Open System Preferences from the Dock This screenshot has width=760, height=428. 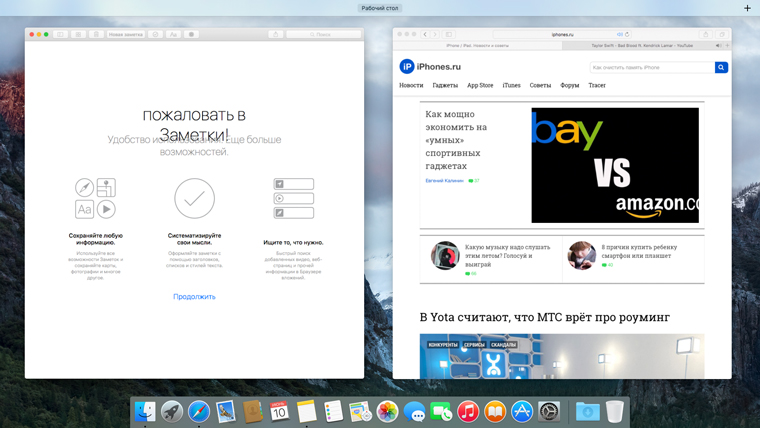point(549,412)
